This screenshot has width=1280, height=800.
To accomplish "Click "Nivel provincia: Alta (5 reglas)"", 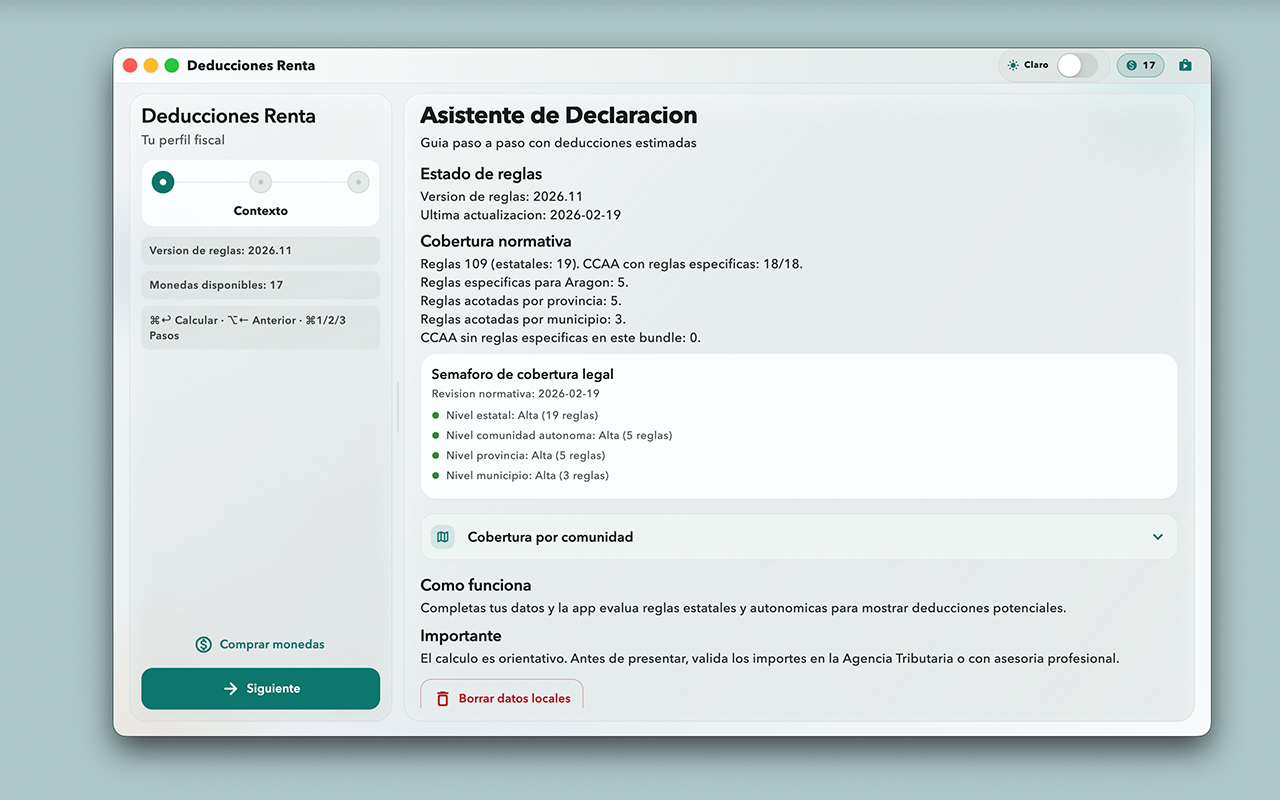I will click(525, 455).
